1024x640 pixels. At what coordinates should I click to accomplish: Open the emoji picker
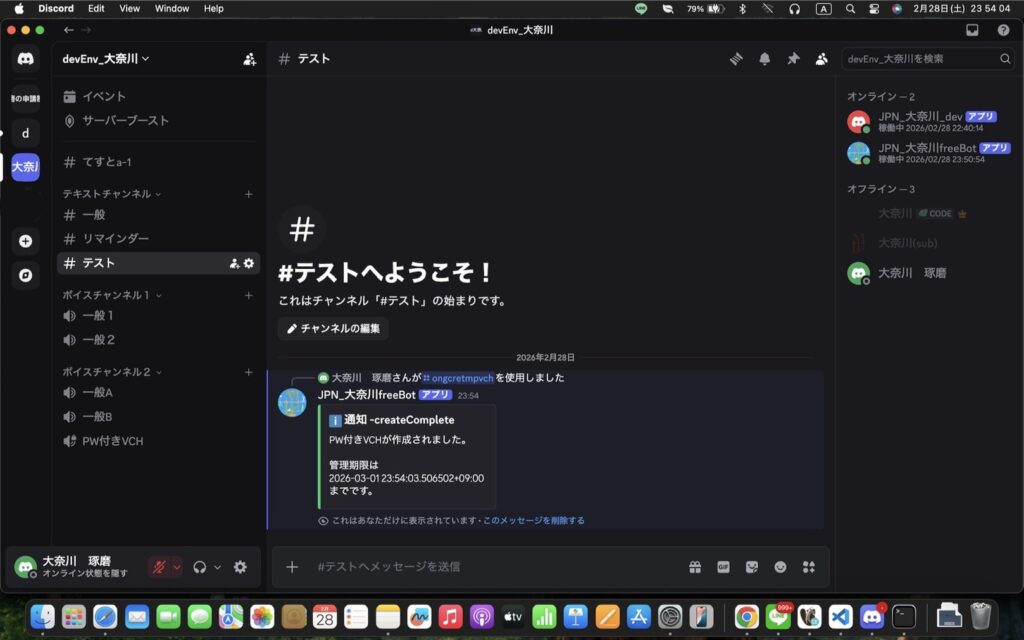pos(780,567)
